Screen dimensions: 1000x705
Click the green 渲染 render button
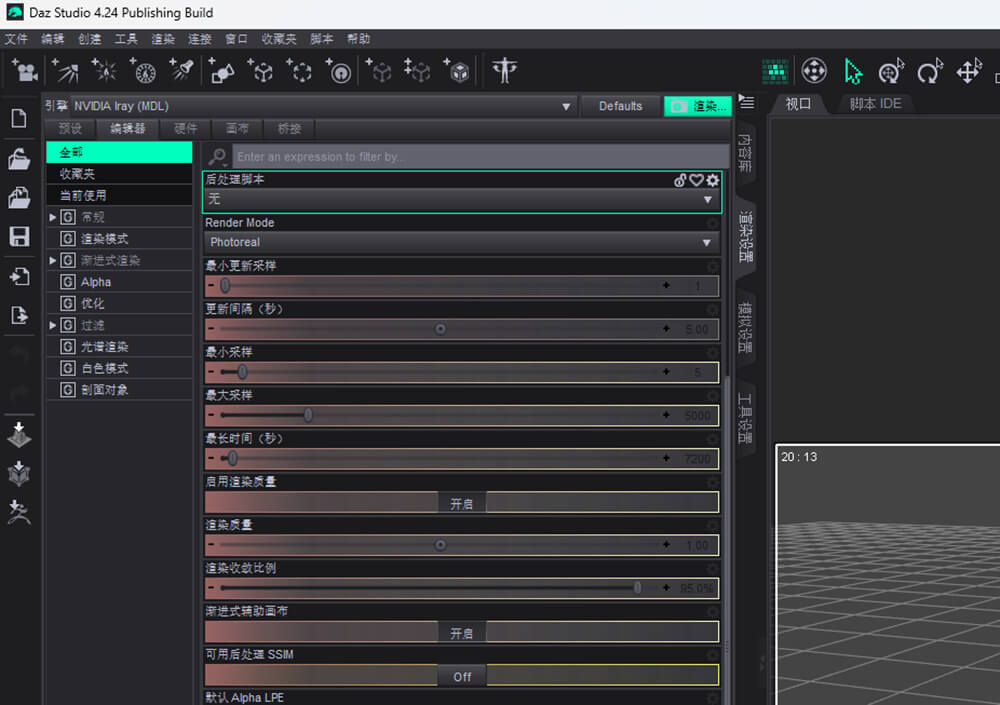[698, 106]
